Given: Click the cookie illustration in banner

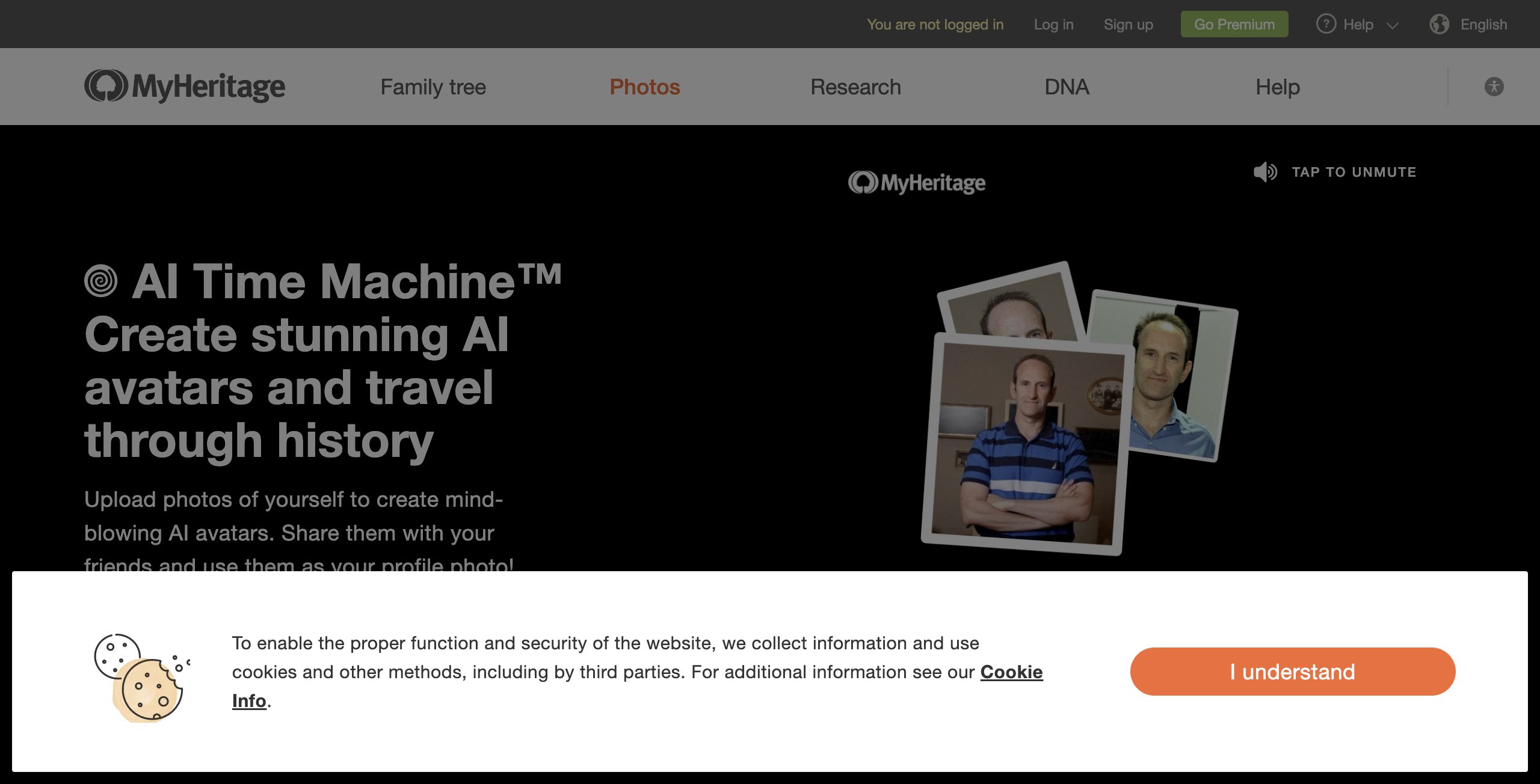Looking at the screenshot, I should 142,678.
